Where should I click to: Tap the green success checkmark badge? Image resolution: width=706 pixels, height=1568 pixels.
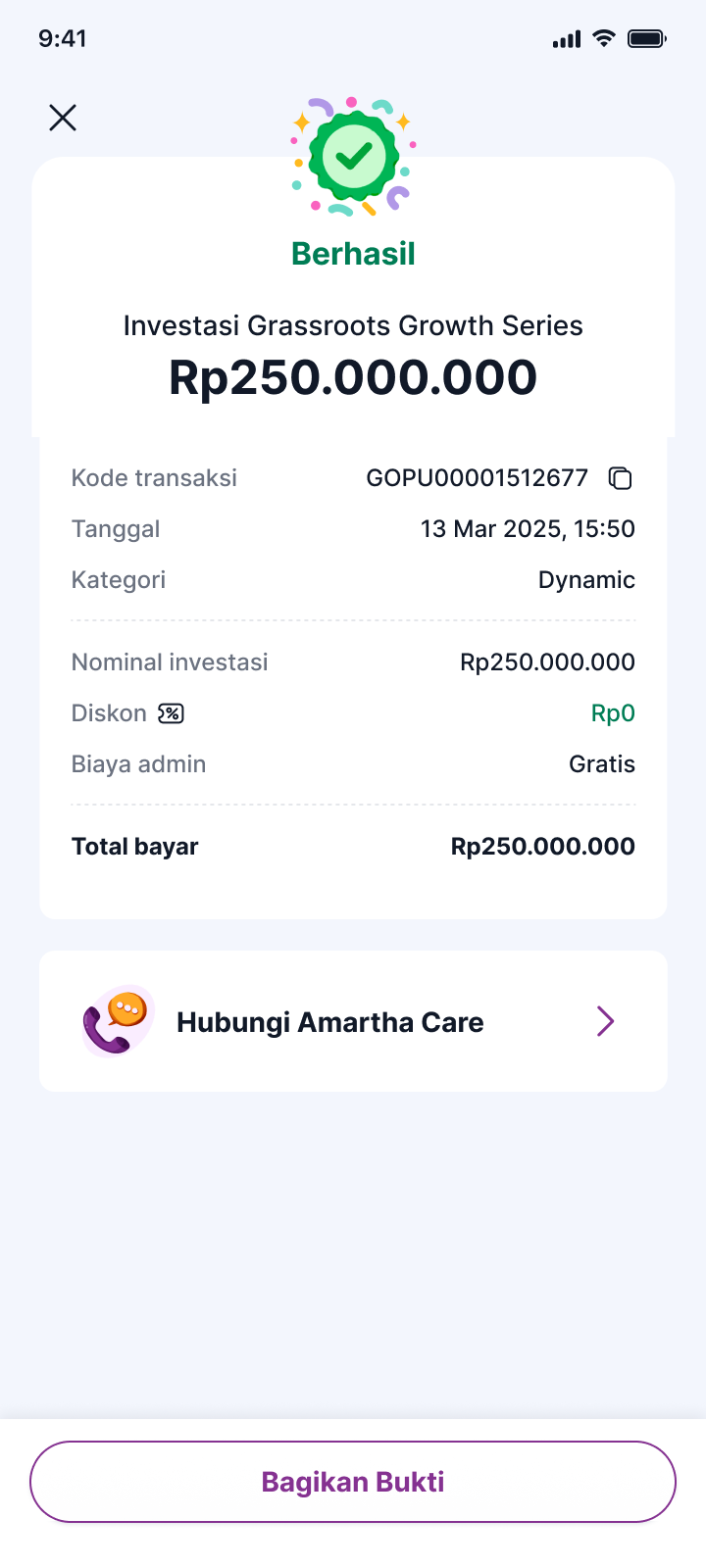(353, 156)
